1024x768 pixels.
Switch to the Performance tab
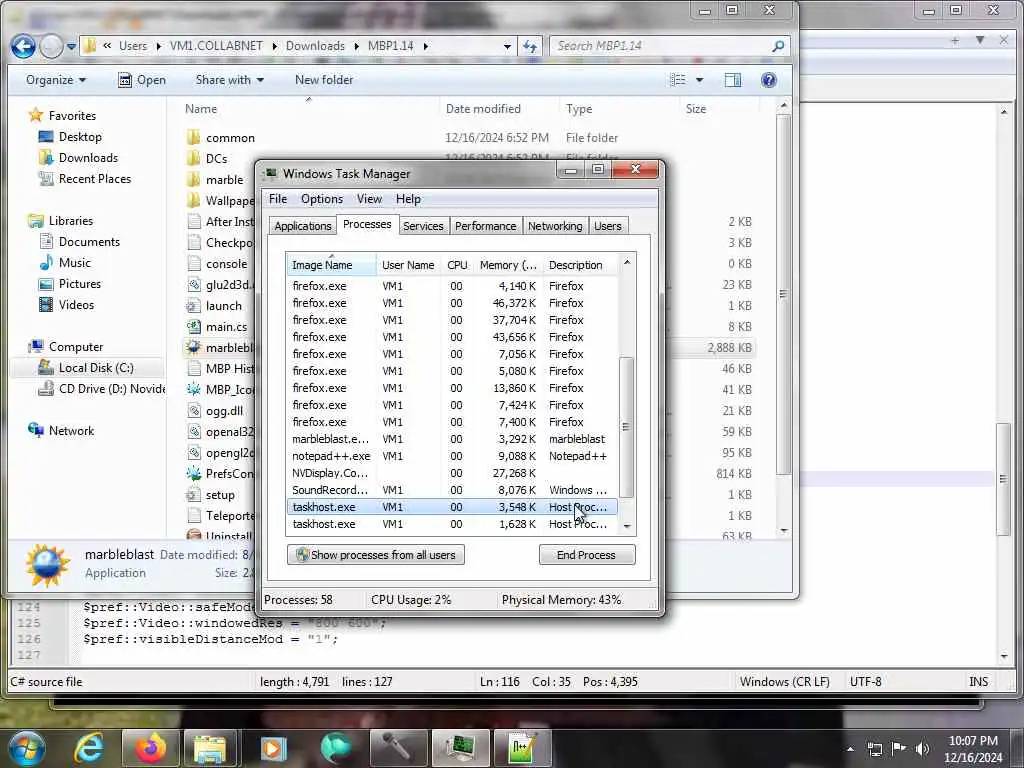pyautogui.click(x=485, y=226)
